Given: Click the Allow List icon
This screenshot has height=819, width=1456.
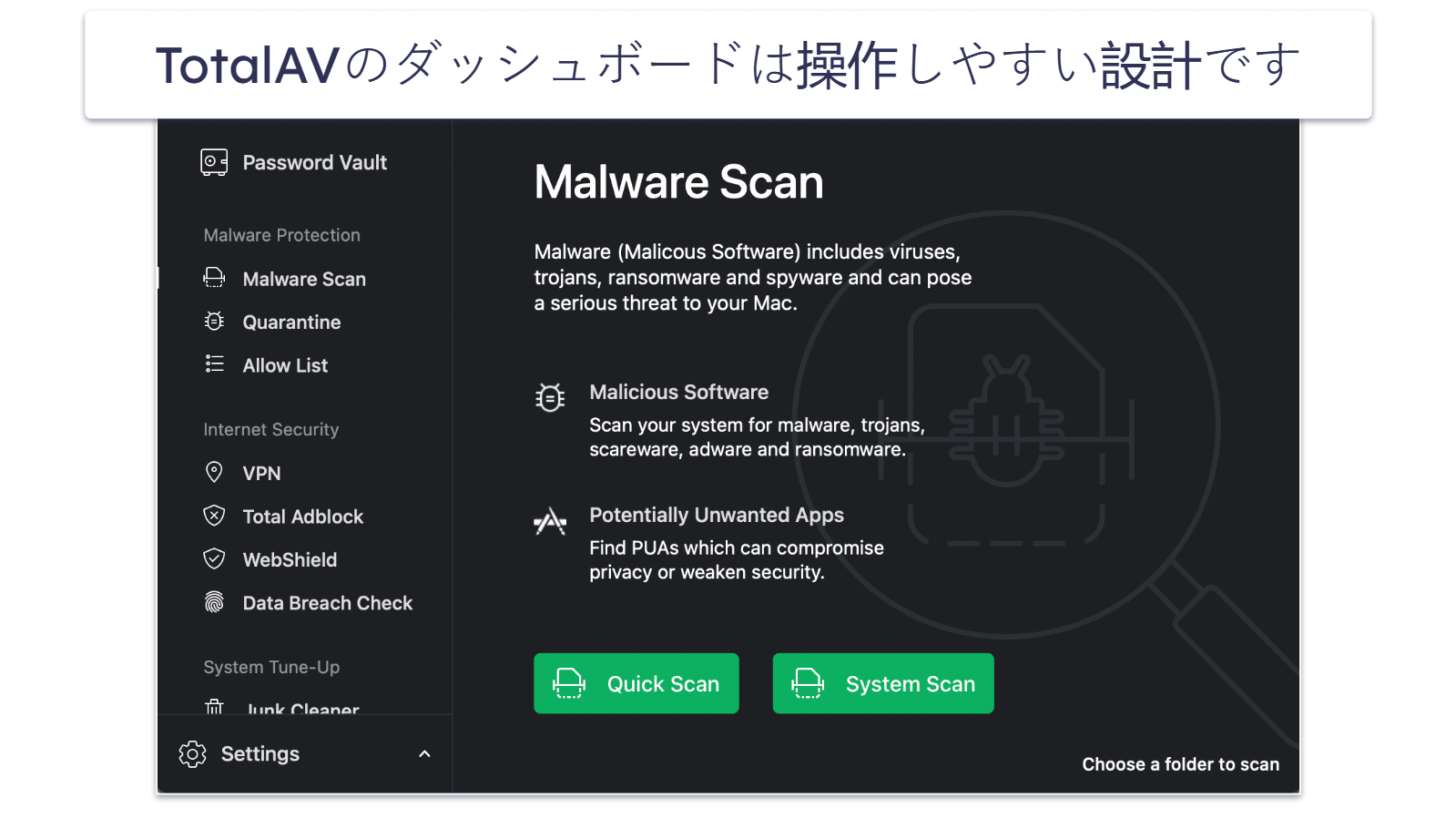Looking at the screenshot, I should [x=214, y=364].
